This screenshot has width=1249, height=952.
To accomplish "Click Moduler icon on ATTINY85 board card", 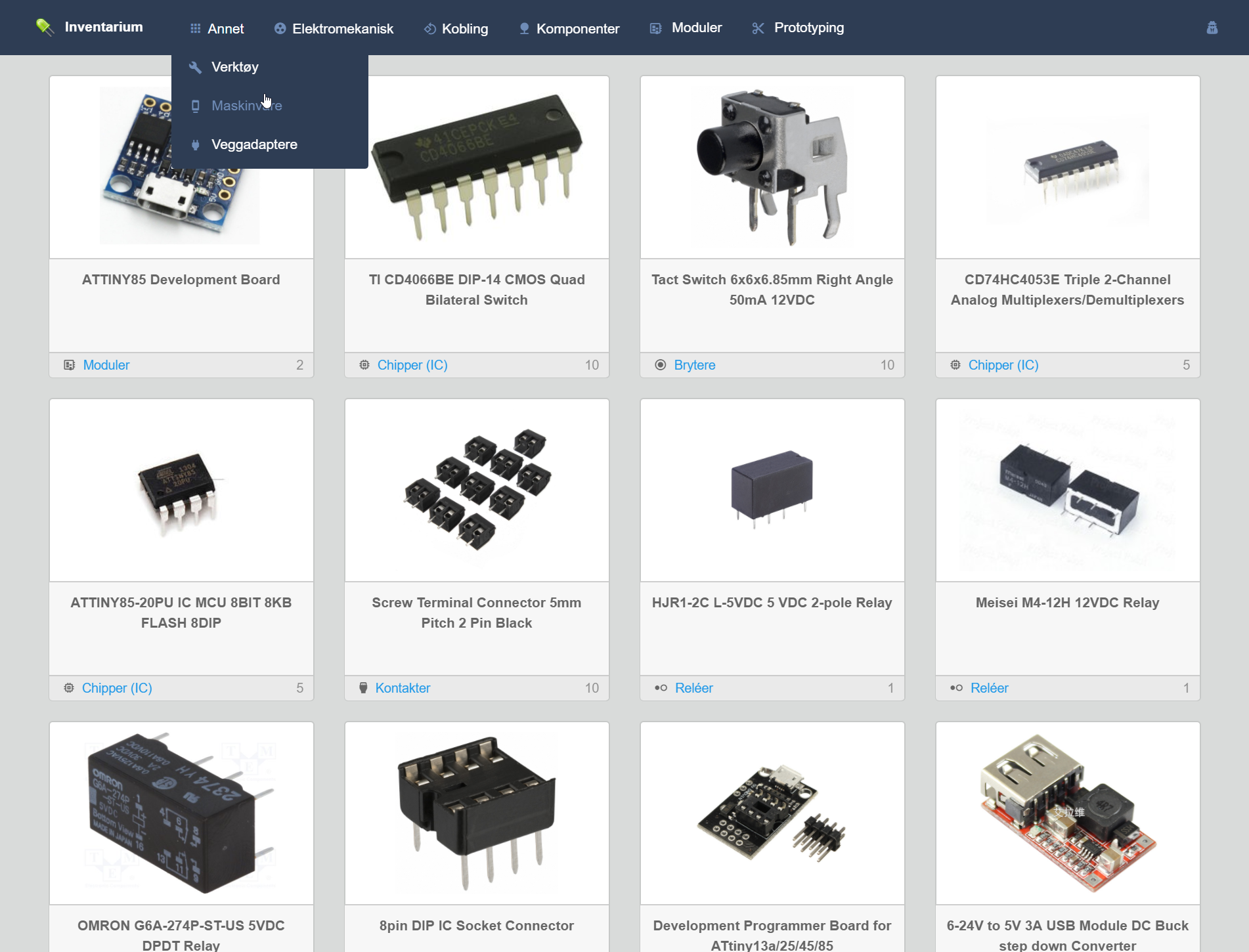I will coord(69,365).
